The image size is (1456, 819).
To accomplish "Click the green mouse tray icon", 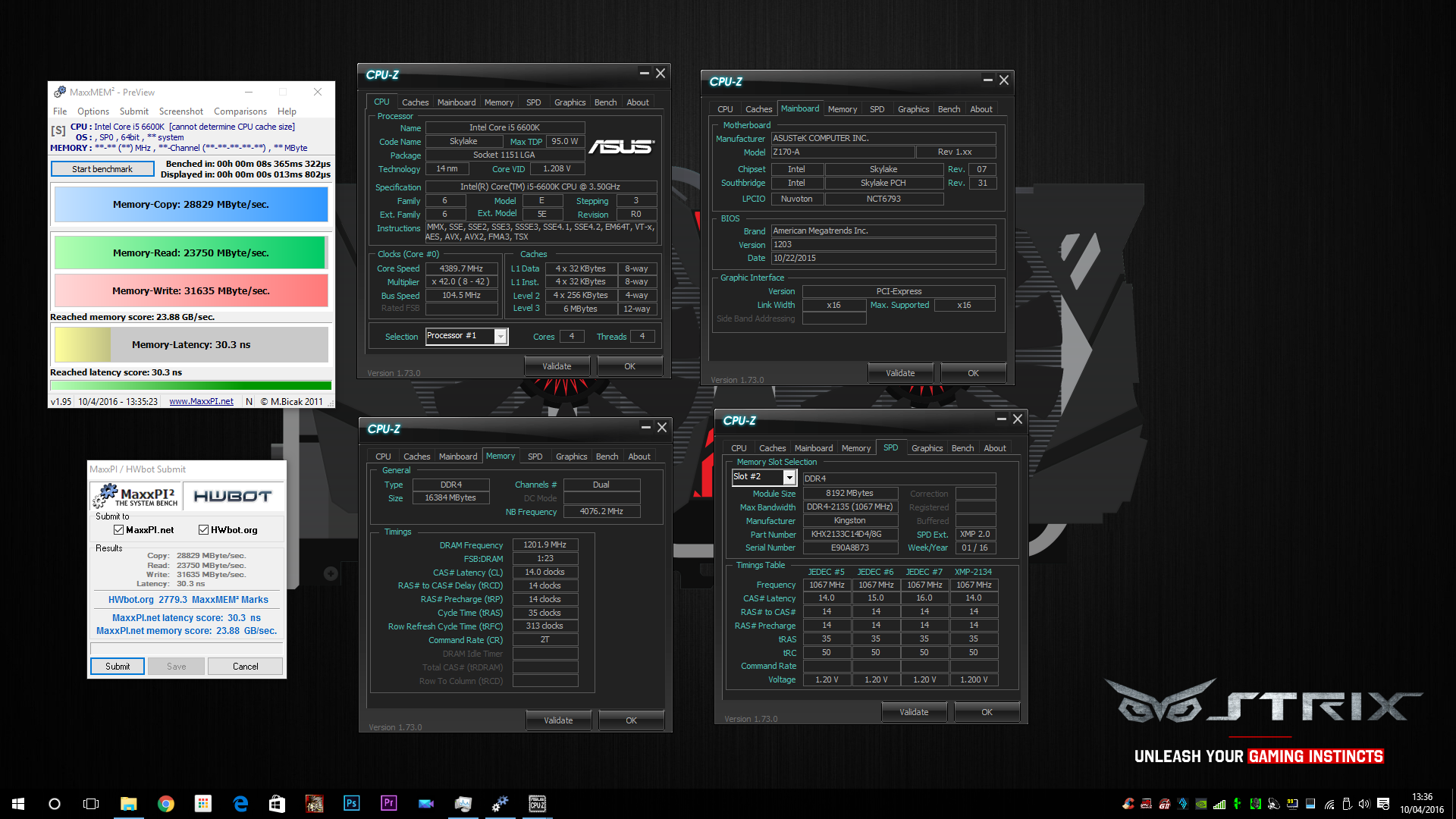I will [x=1256, y=804].
